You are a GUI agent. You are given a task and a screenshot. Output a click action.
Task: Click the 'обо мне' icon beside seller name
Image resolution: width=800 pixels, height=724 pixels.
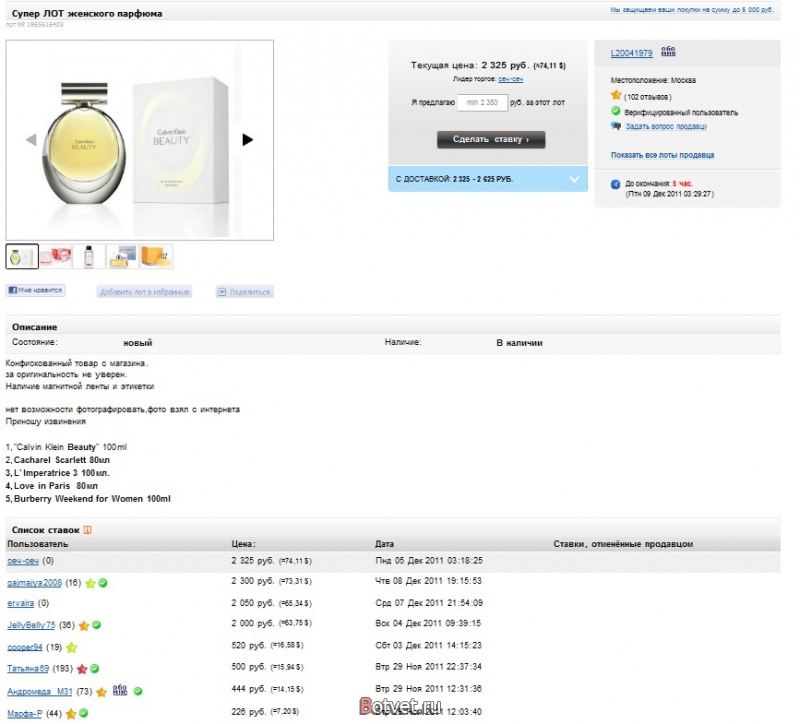[668, 52]
